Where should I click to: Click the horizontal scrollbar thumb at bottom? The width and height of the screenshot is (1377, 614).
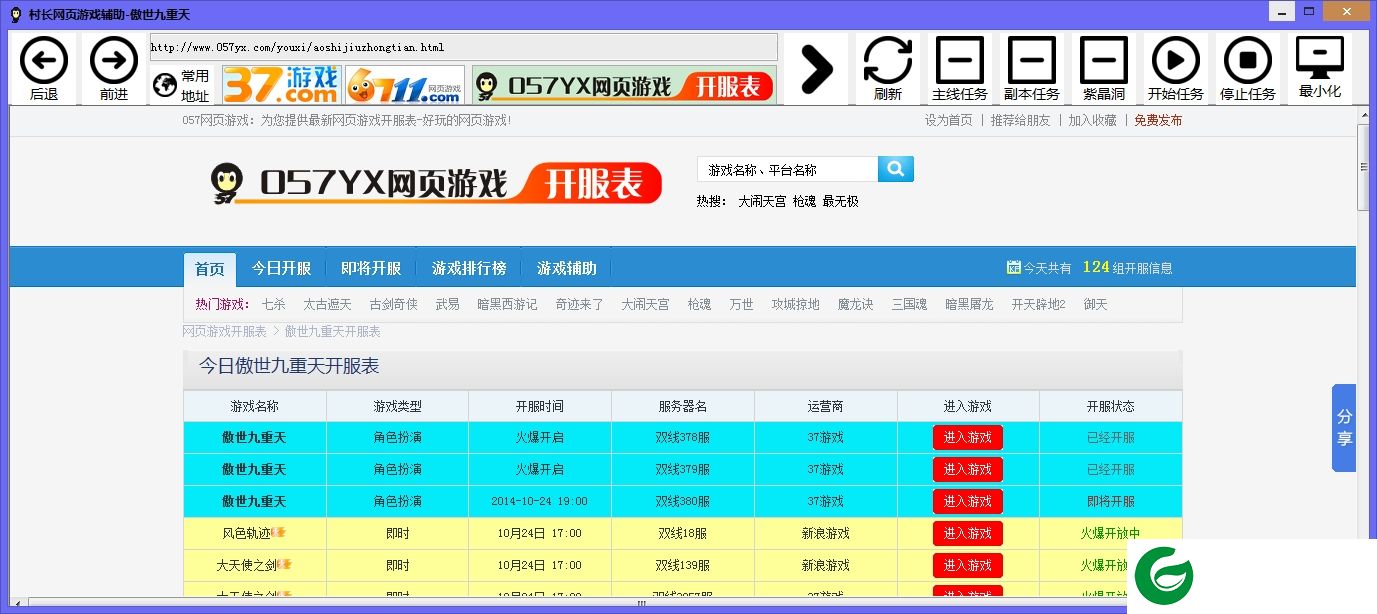tap(641, 603)
